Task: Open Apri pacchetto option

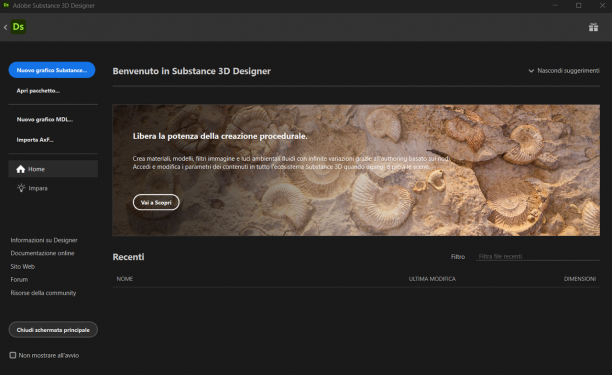Action: tap(38, 91)
